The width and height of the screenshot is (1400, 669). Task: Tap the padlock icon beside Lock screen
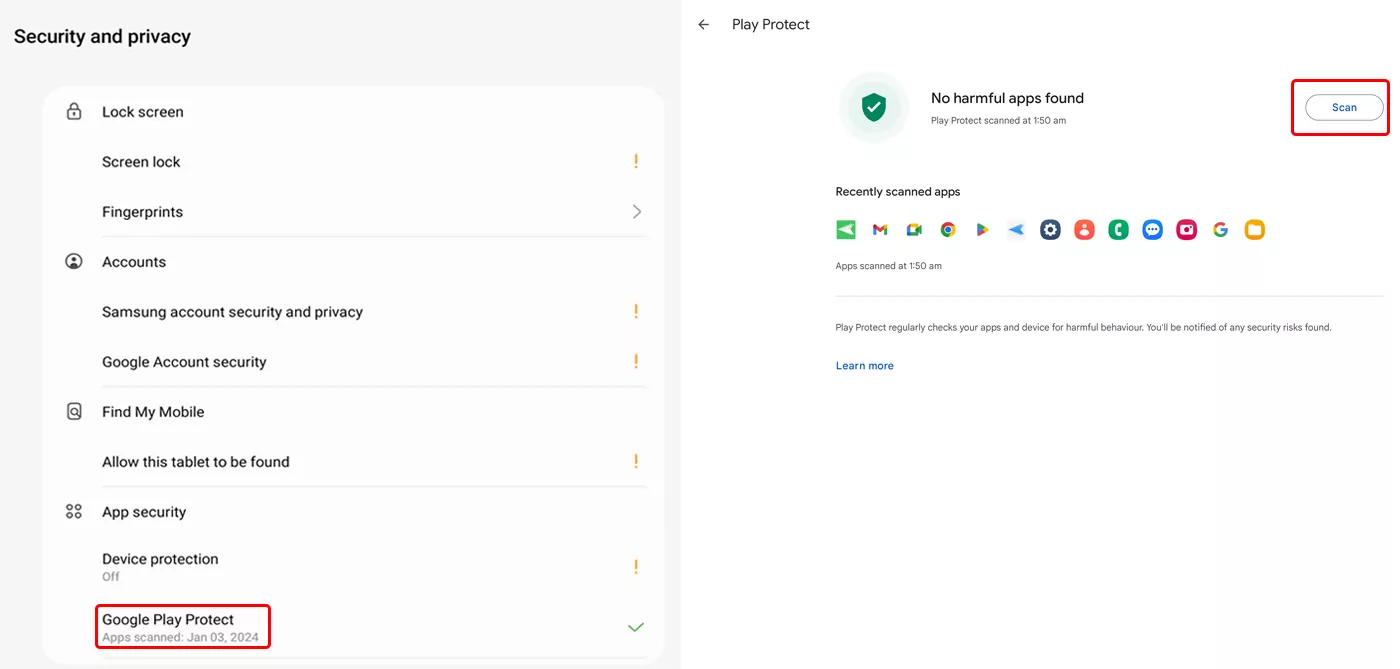click(x=74, y=111)
